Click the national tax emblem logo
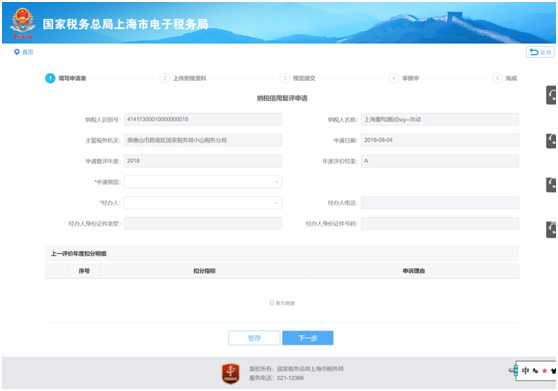The image size is (558, 391). 23,23
